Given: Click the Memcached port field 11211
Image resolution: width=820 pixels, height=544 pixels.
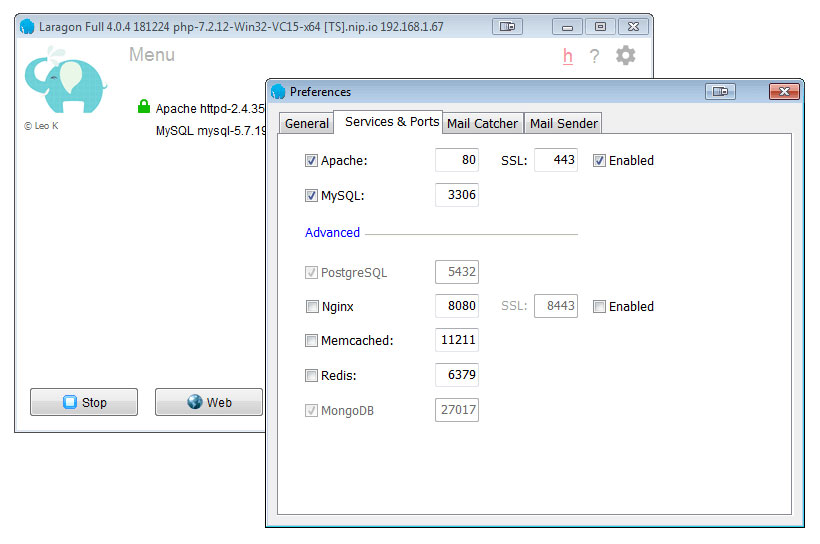Looking at the screenshot, I should [457, 340].
